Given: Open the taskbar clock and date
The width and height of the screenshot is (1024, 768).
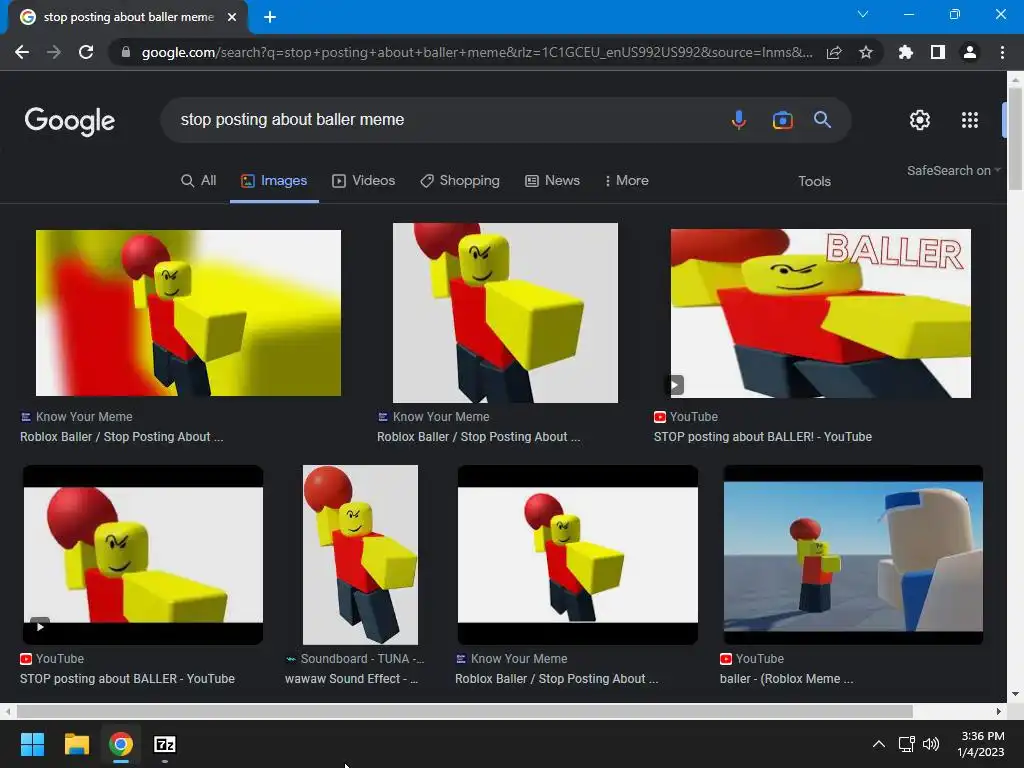Looking at the screenshot, I should 982,744.
